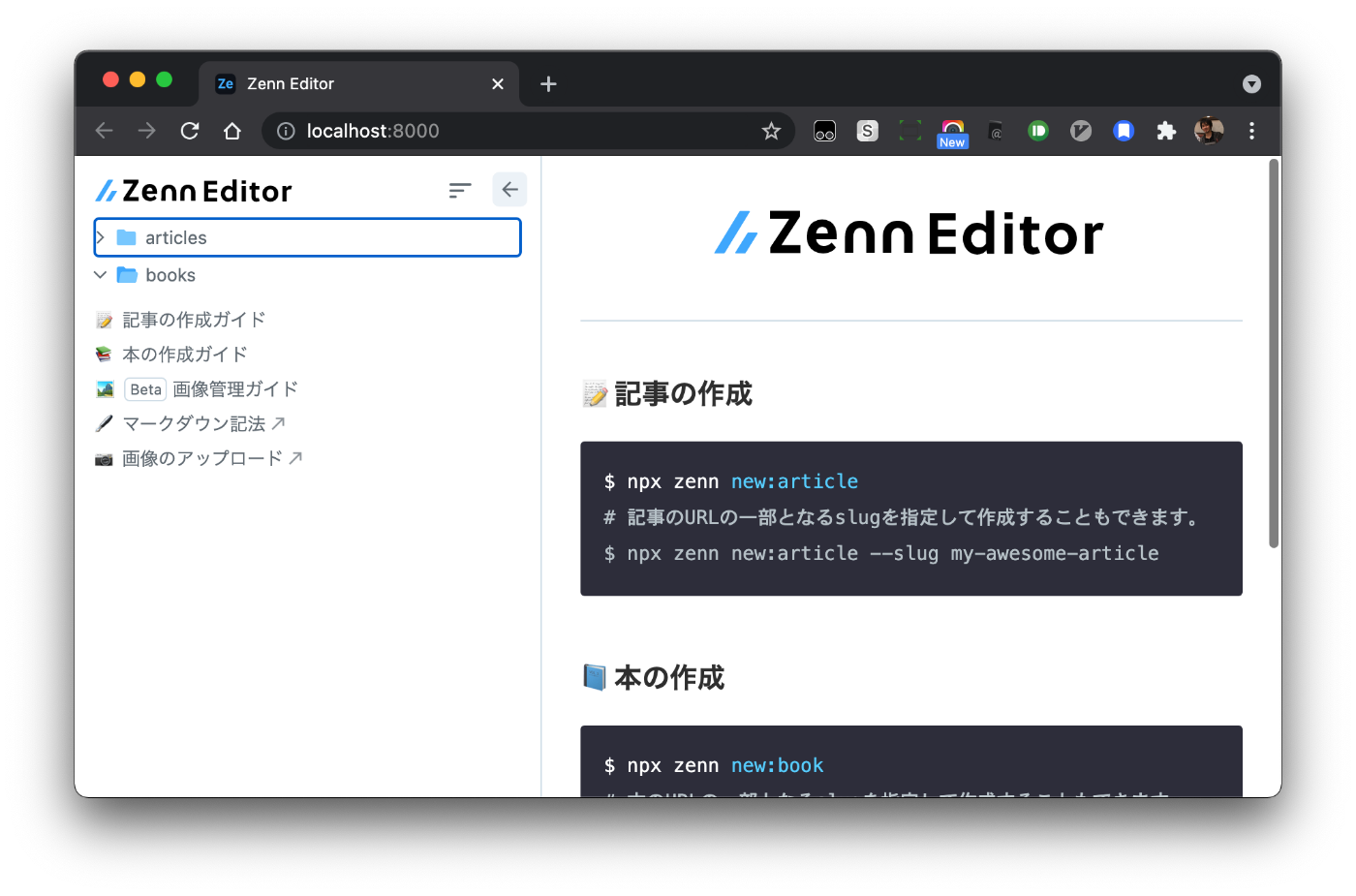Click the large Zenn Editor logo in main content

[x=909, y=233]
